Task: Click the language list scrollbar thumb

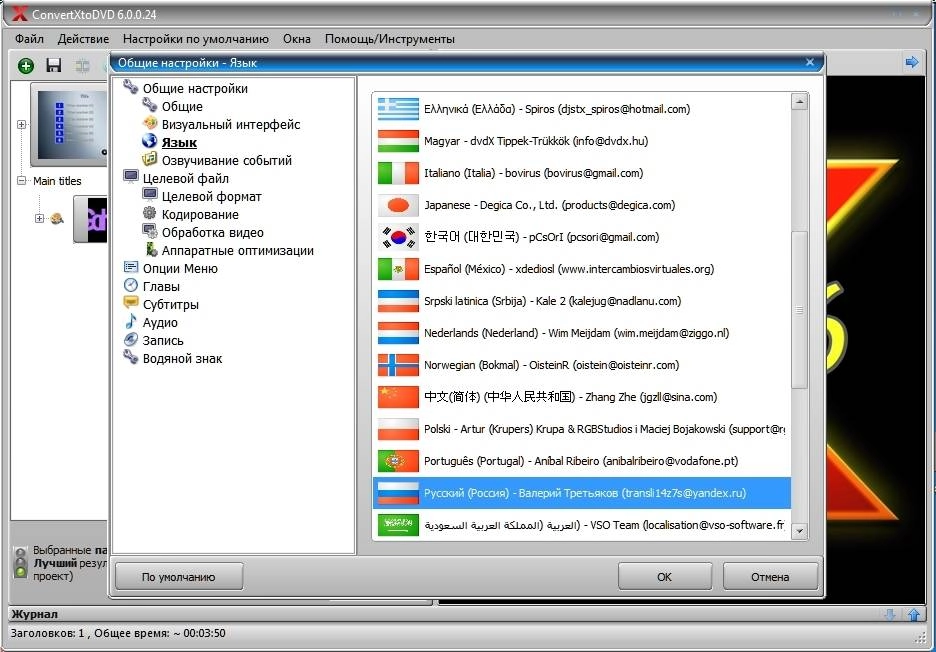Action: [799, 310]
